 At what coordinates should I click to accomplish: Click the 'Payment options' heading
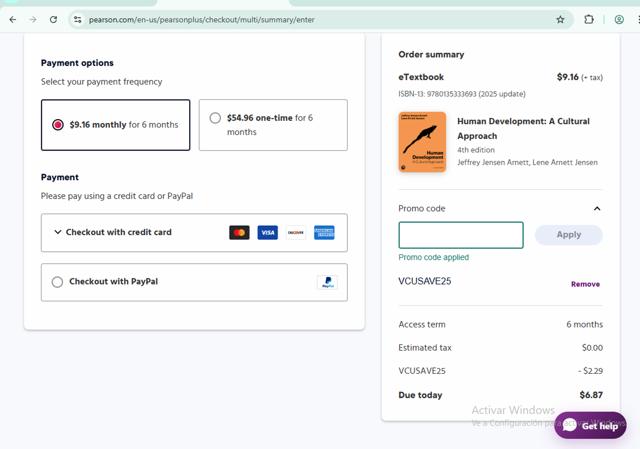click(x=77, y=63)
